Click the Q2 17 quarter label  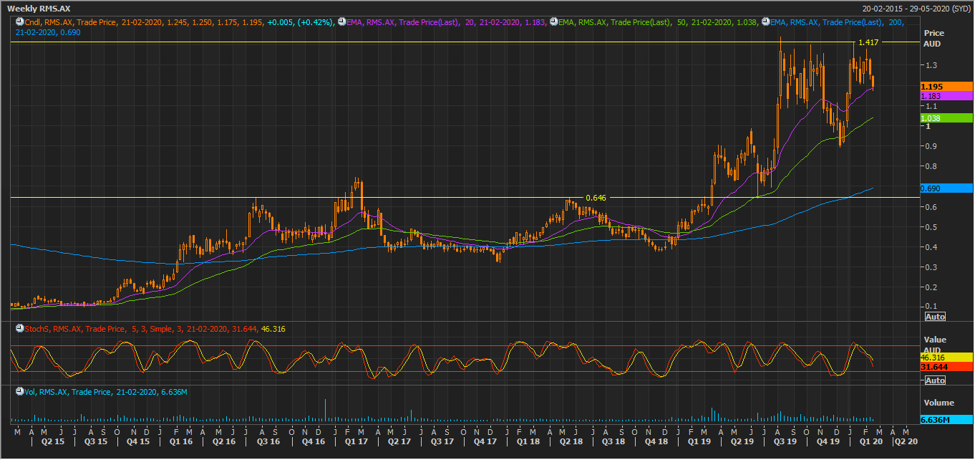pyautogui.click(x=399, y=441)
